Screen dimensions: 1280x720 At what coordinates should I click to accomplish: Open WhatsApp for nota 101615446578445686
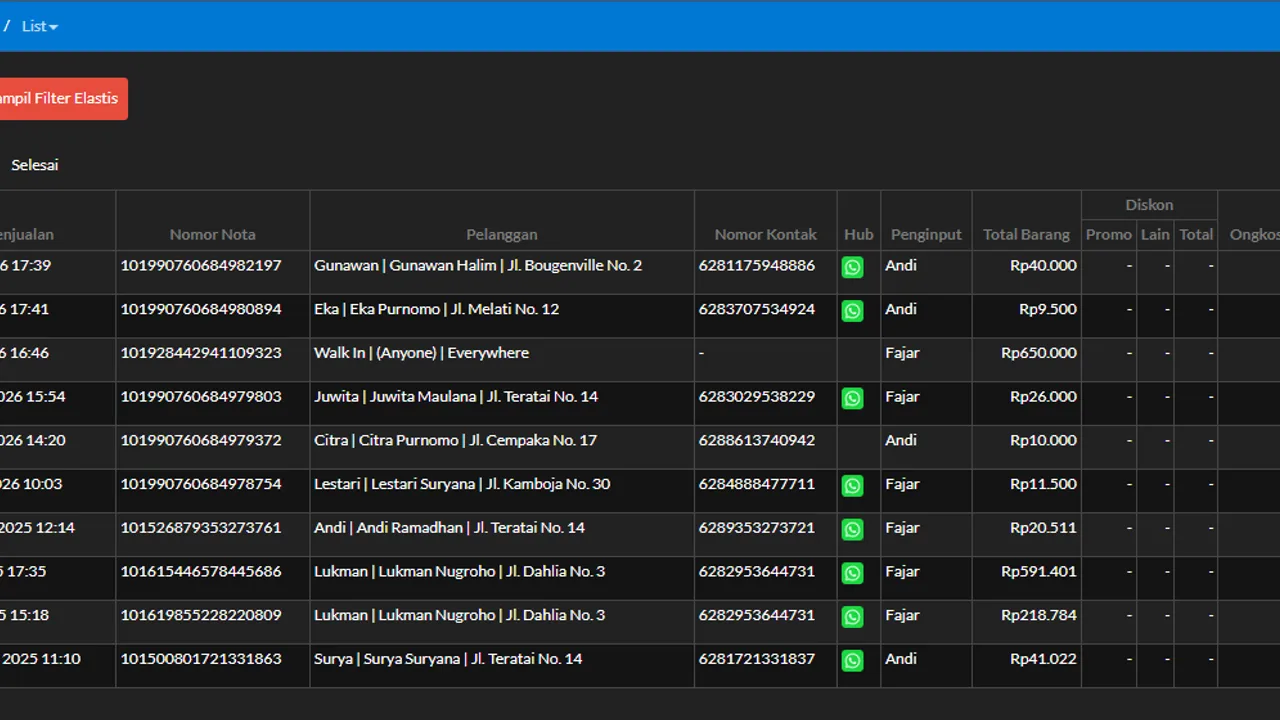point(852,573)
